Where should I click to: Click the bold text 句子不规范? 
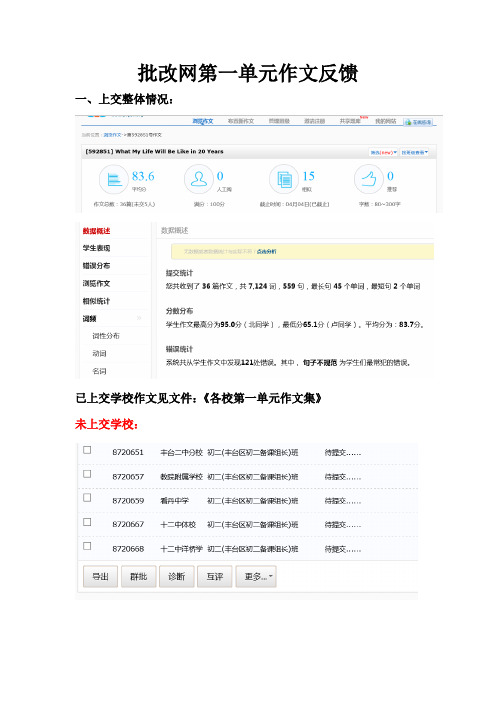point(320,363)
